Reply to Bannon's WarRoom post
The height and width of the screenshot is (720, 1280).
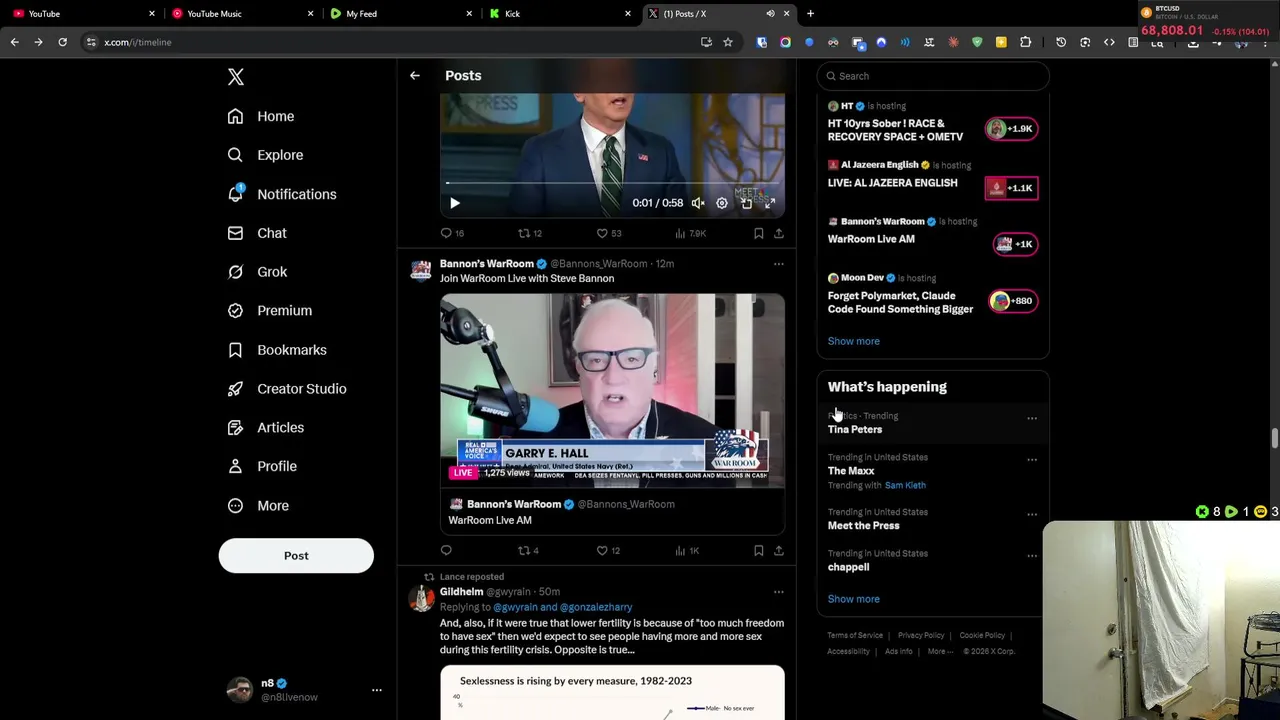pos(446,550)
